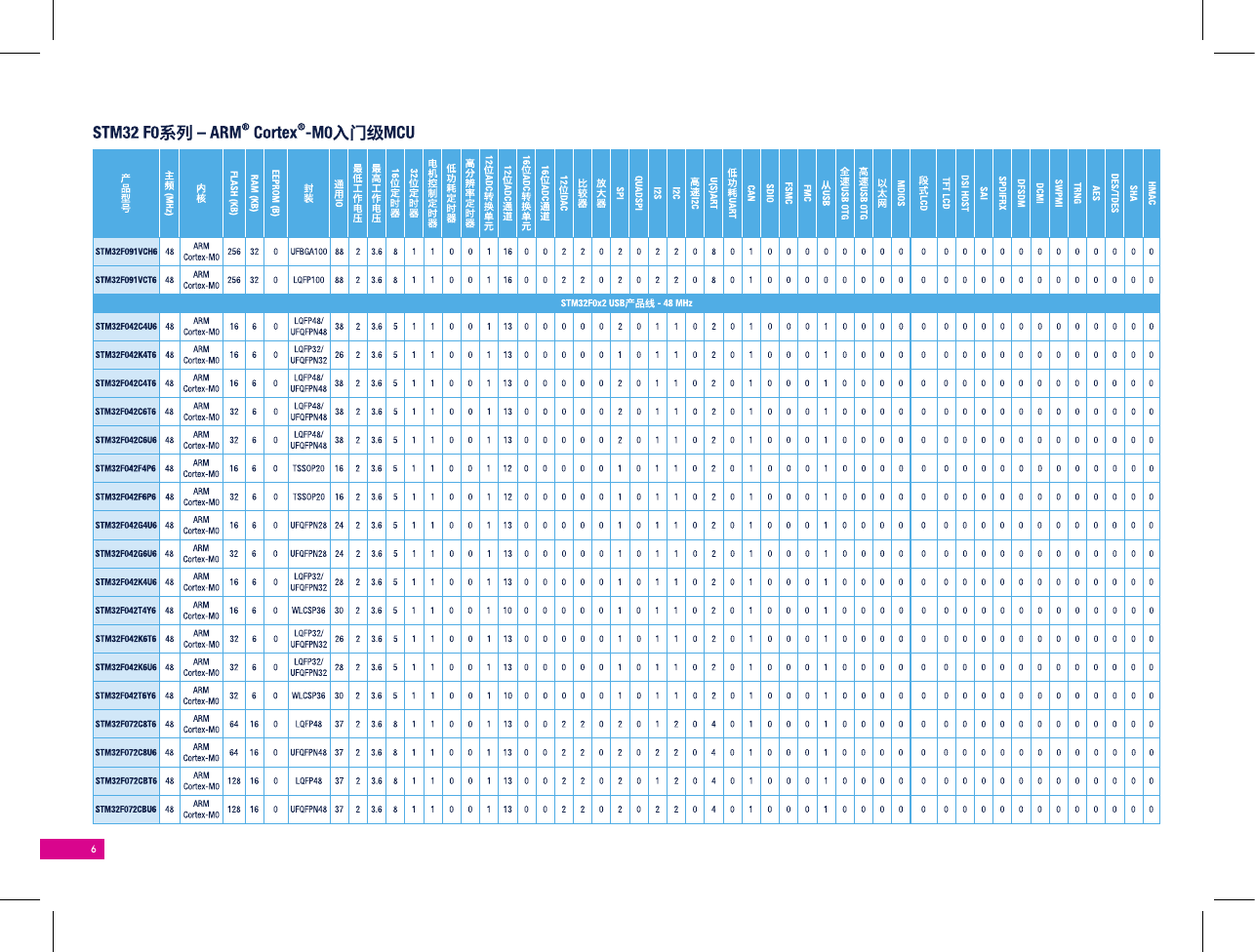Click product name STM32F042C6U6
The height and width of the screenshot is (952, 1255).
coord(126,440)
